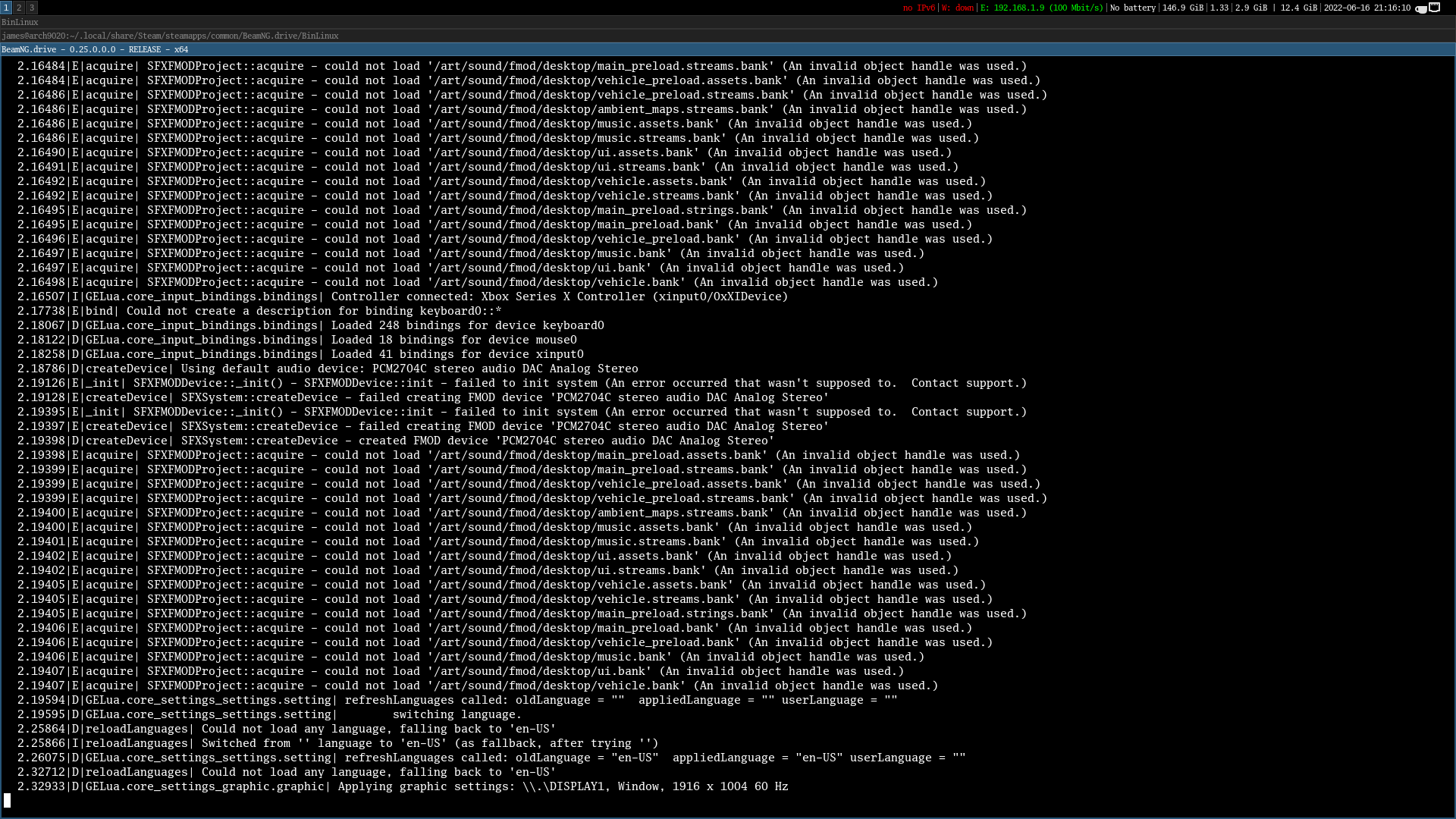Screen dimensions: 1456x819
Task: Click the terminal cursor block at the prompt
Action: tap(8, 801)
